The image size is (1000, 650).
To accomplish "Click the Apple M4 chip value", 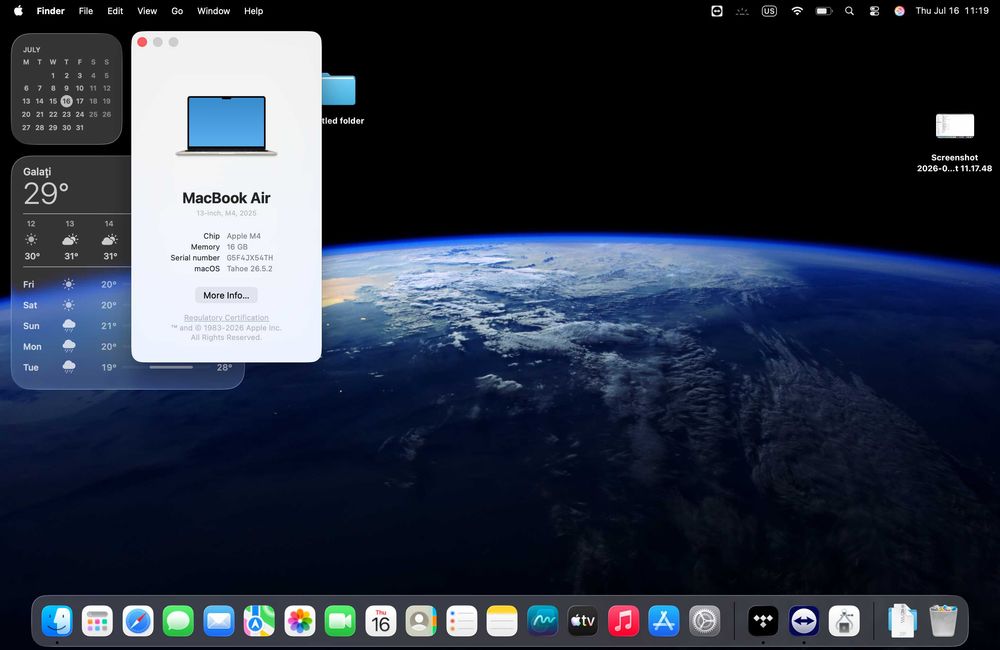I will [x=244, y=236].
